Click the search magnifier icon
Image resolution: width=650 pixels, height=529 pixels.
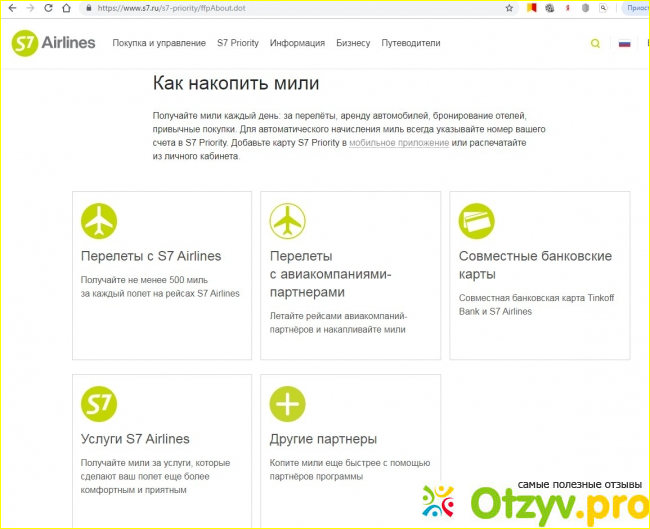[x=596, y=44]
